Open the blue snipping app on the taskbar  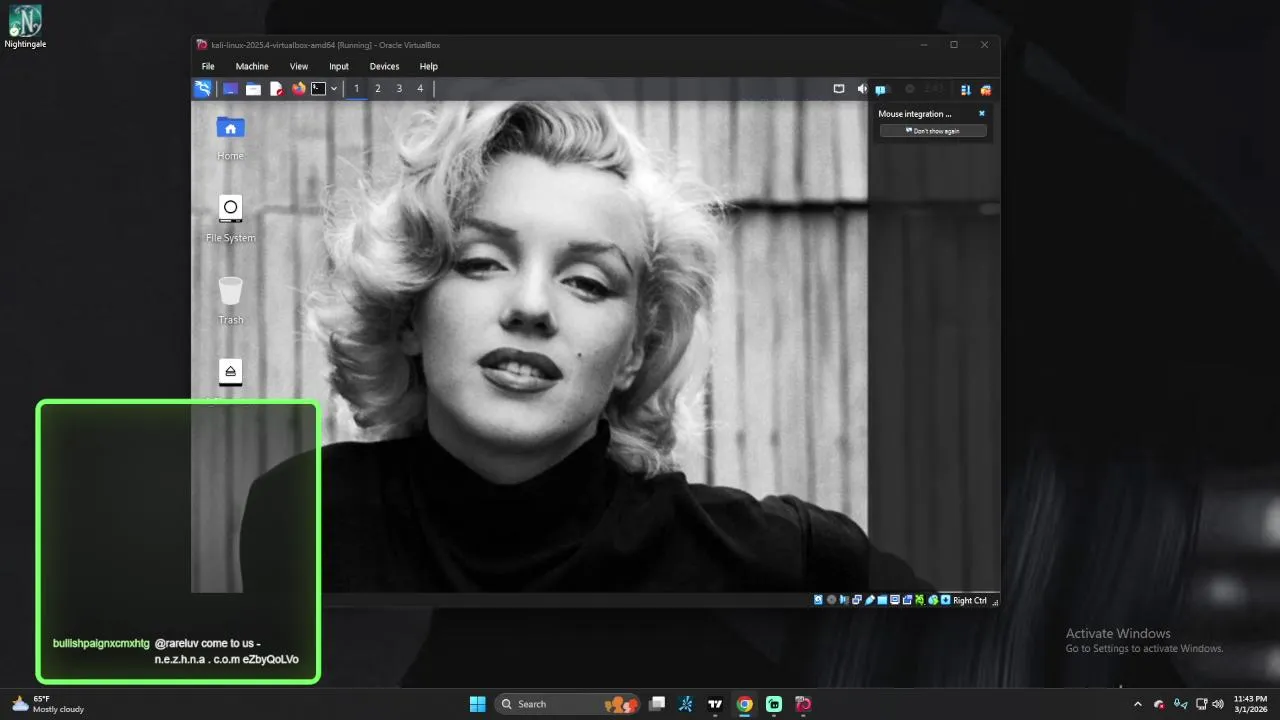tap(686, 704)
